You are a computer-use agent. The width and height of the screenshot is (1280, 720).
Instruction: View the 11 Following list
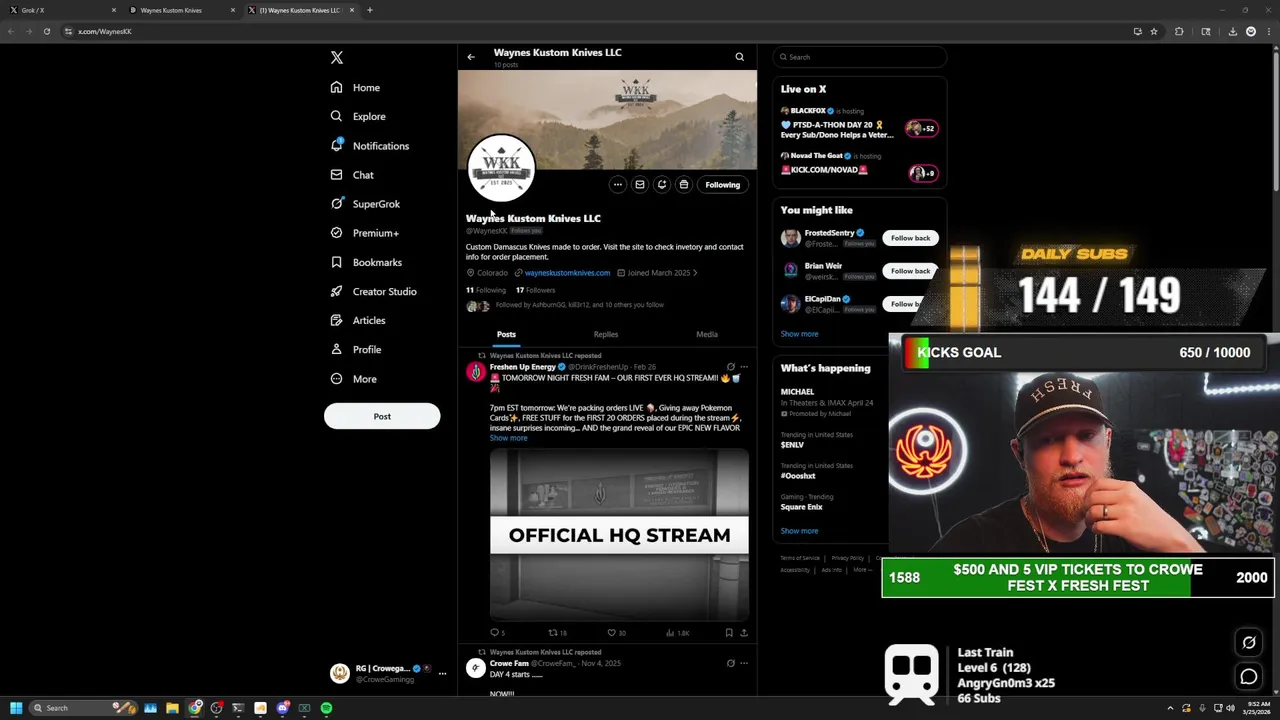[x=486, y=290]
